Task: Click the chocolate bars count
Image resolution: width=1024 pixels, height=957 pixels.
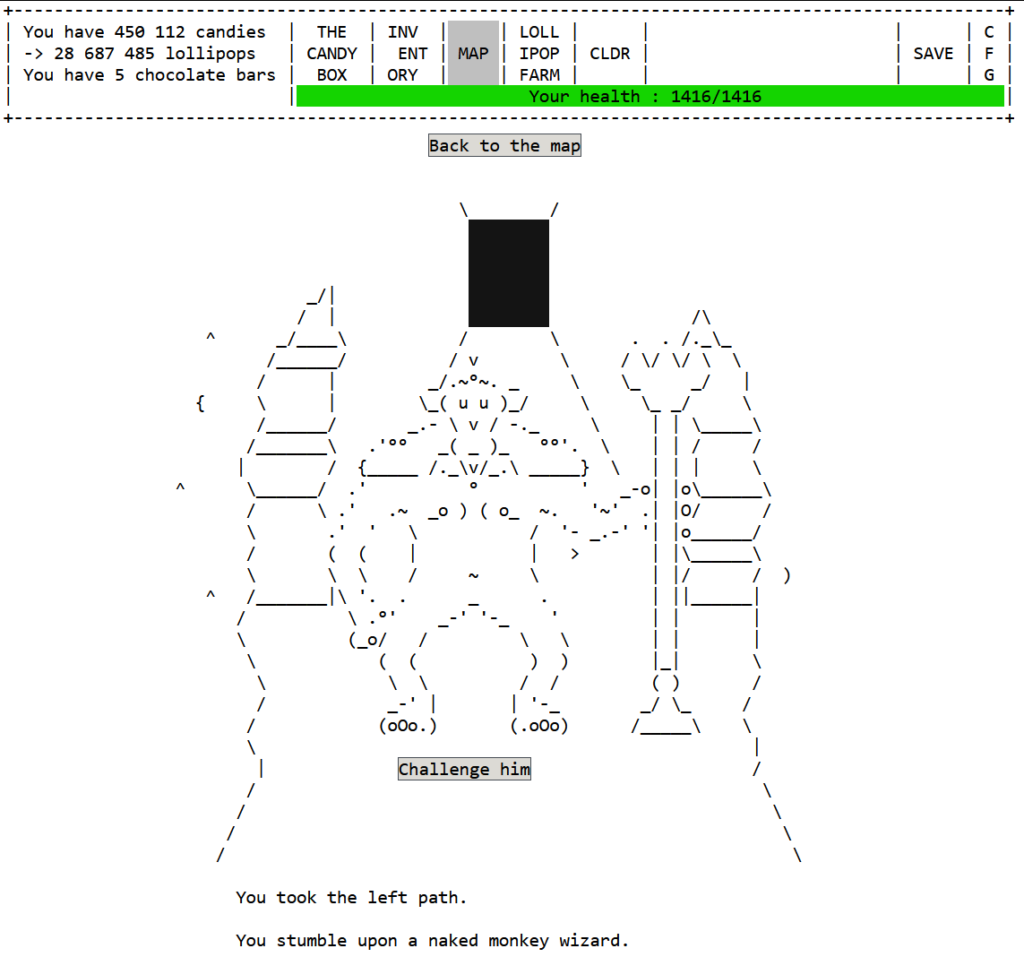Action: [x=149, y=75]
